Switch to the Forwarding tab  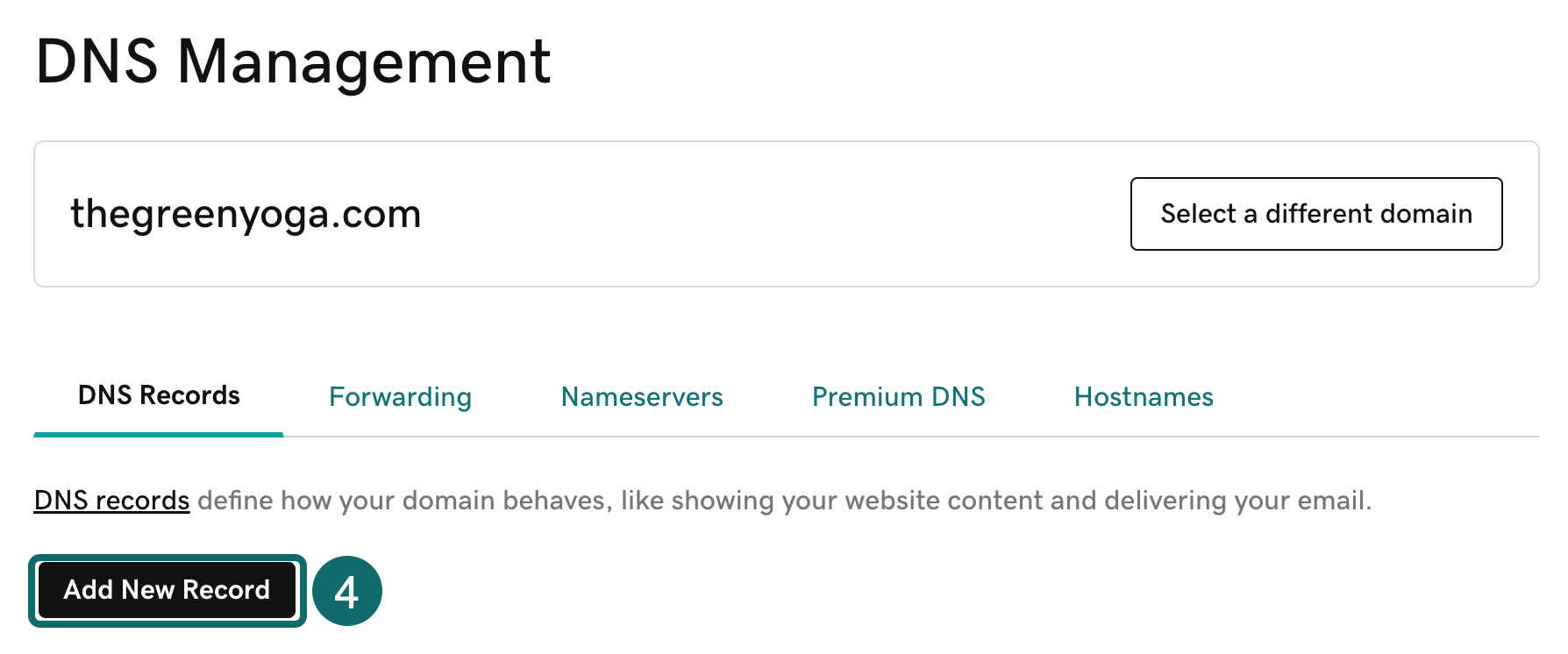pyautogui.click(x=400, y=397)
